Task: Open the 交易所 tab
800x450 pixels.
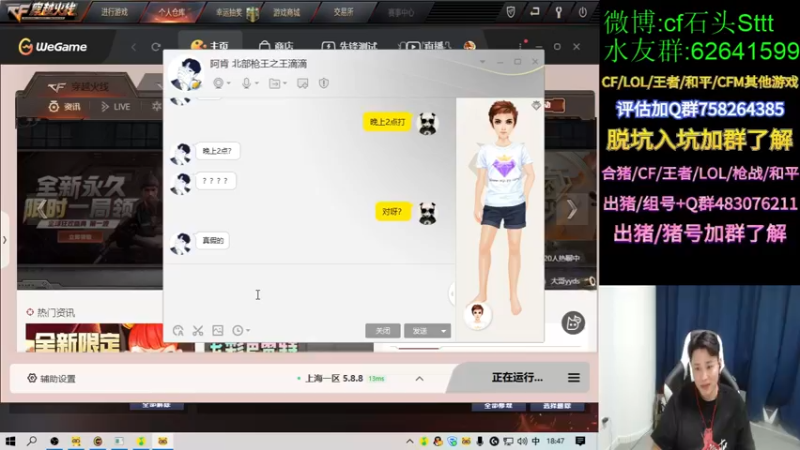Action: coord(343,12)
